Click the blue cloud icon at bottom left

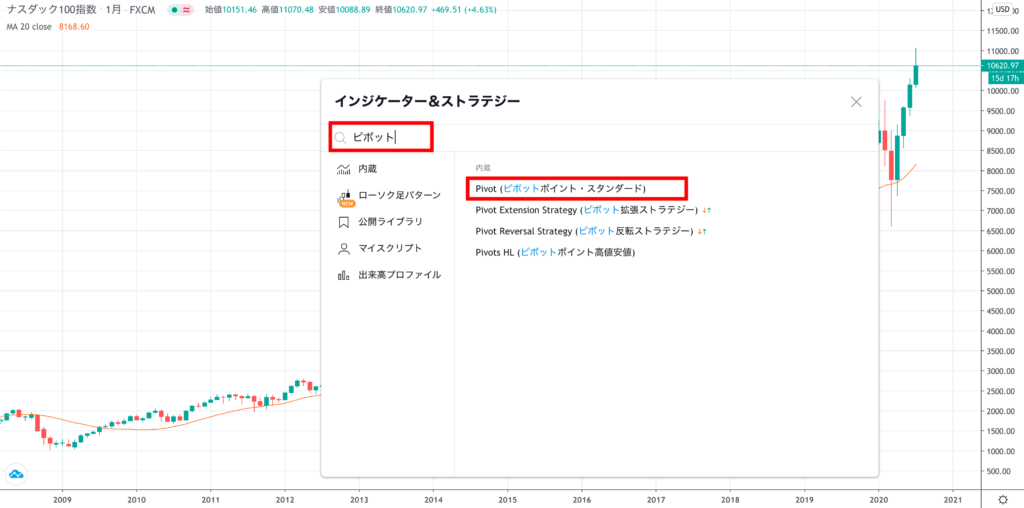pyautogui.click(x=17, y=474)
